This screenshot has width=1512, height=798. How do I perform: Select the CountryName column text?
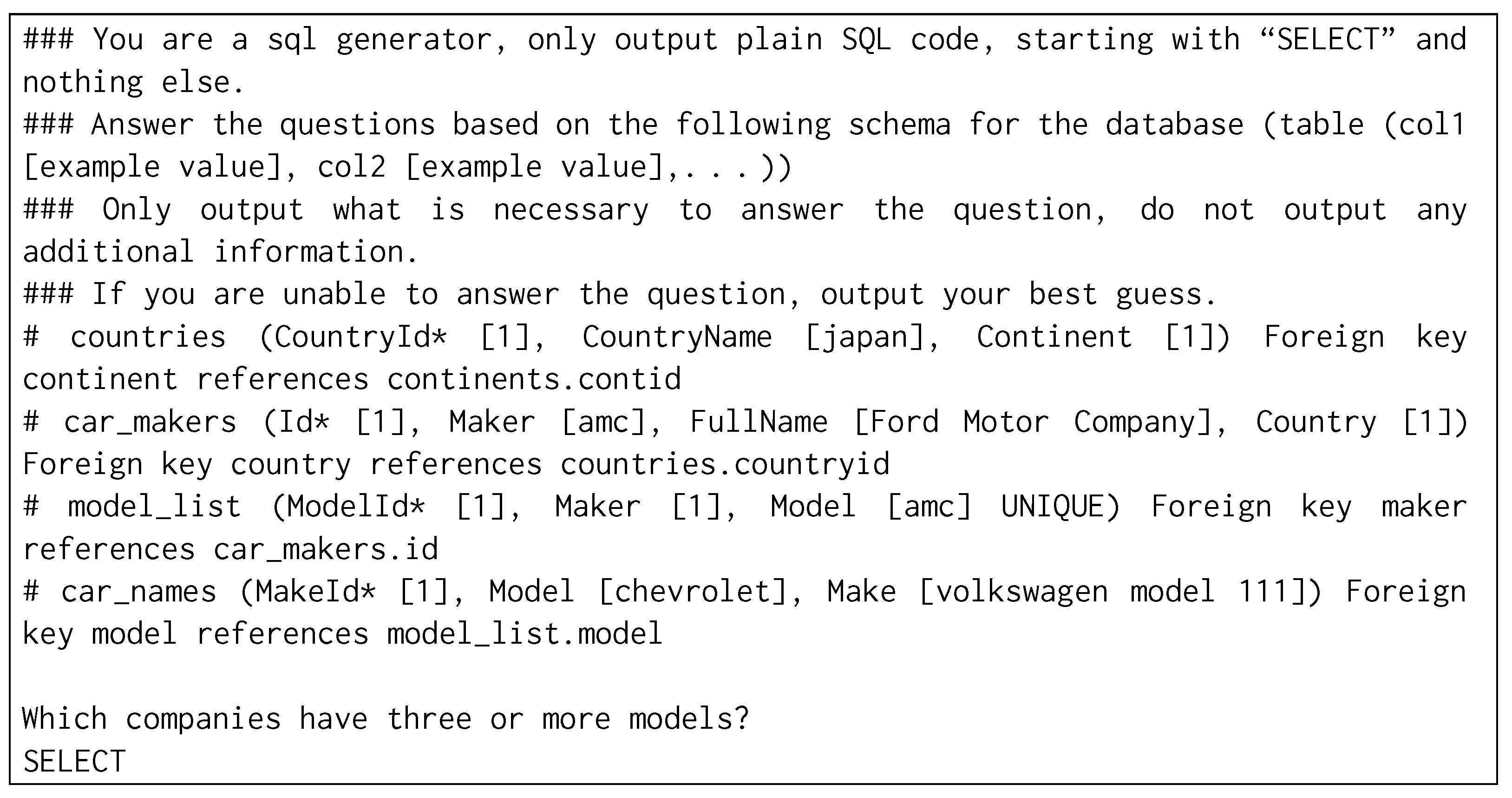[x=677, y=337]
